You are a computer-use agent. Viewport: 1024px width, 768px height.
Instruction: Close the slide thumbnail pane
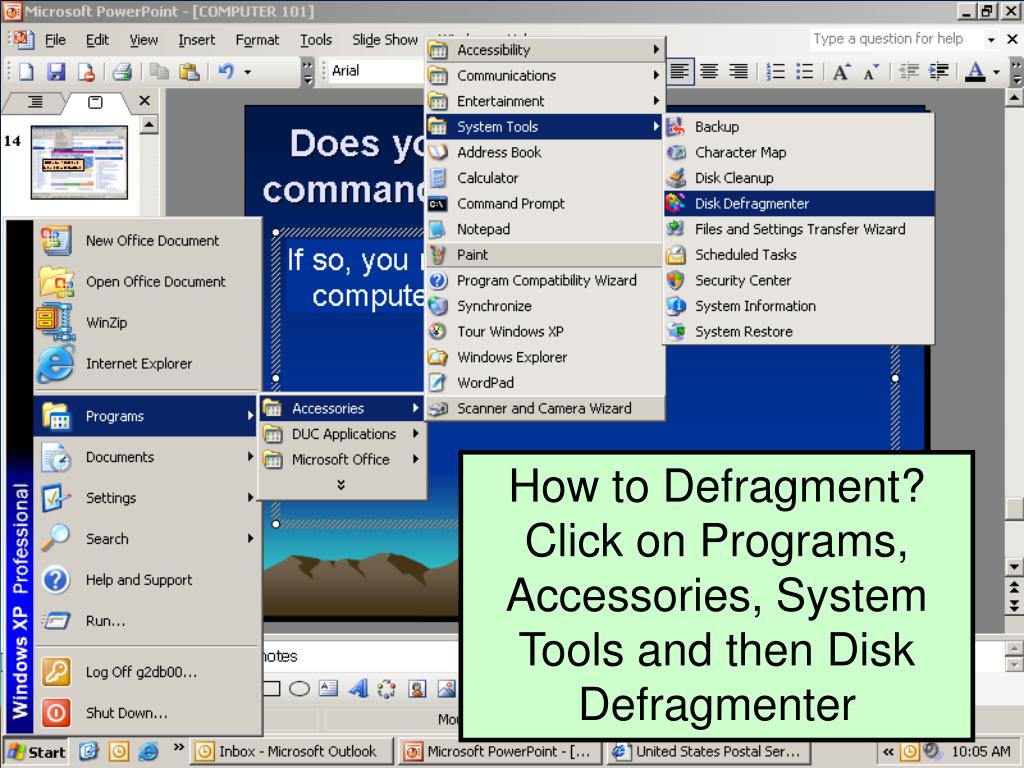coord(145,101)
